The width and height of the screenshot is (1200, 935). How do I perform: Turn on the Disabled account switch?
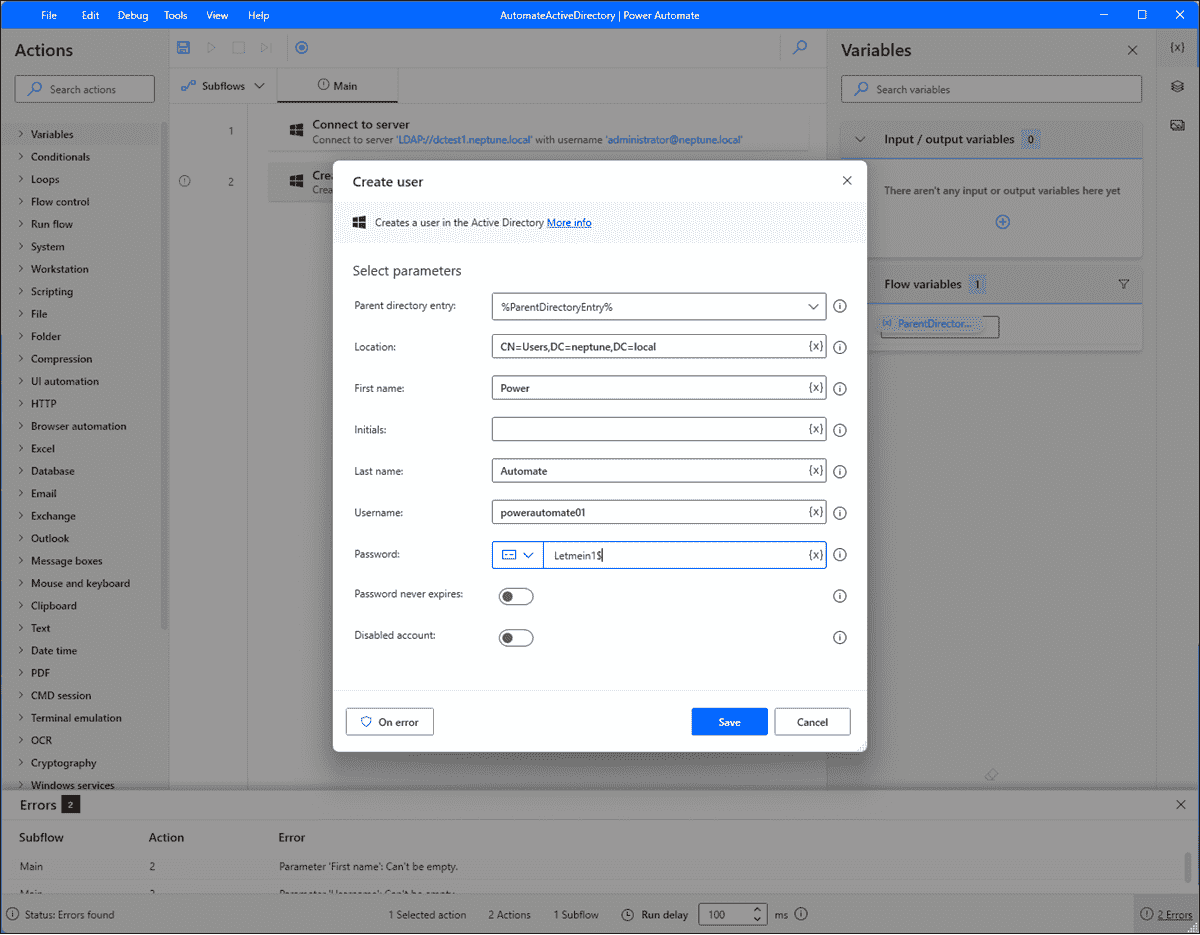516,637
